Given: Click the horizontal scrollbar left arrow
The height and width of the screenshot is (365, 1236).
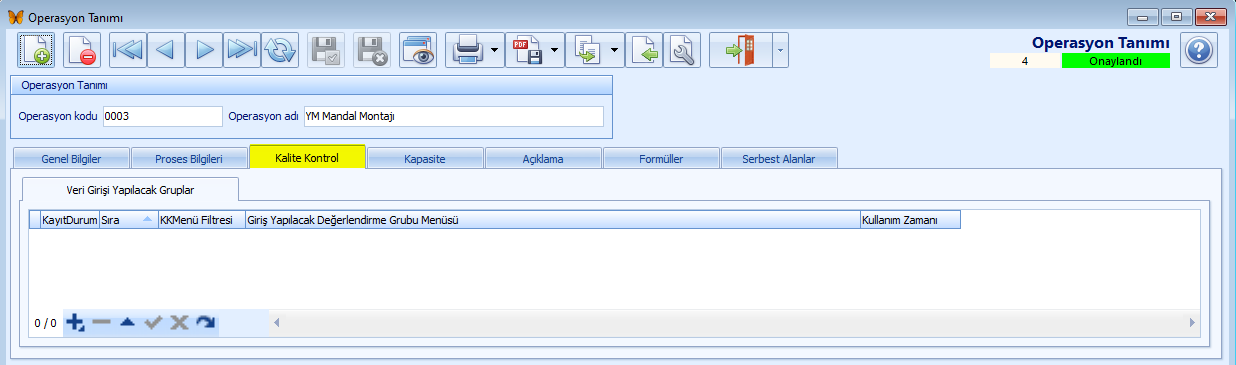Looking at the screenshot, I should click(277, 322).
